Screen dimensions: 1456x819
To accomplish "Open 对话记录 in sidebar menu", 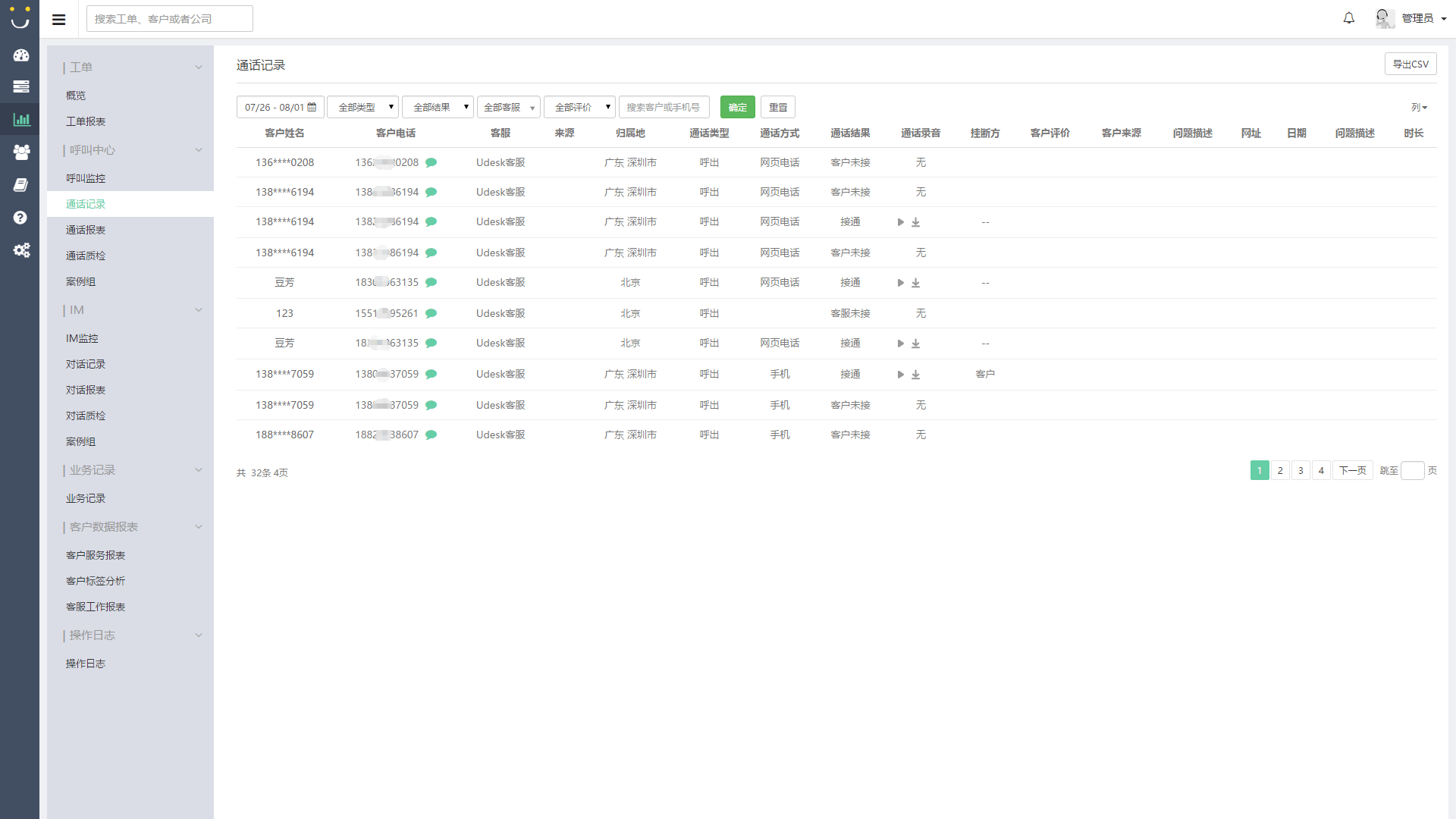I will point(86,364).
